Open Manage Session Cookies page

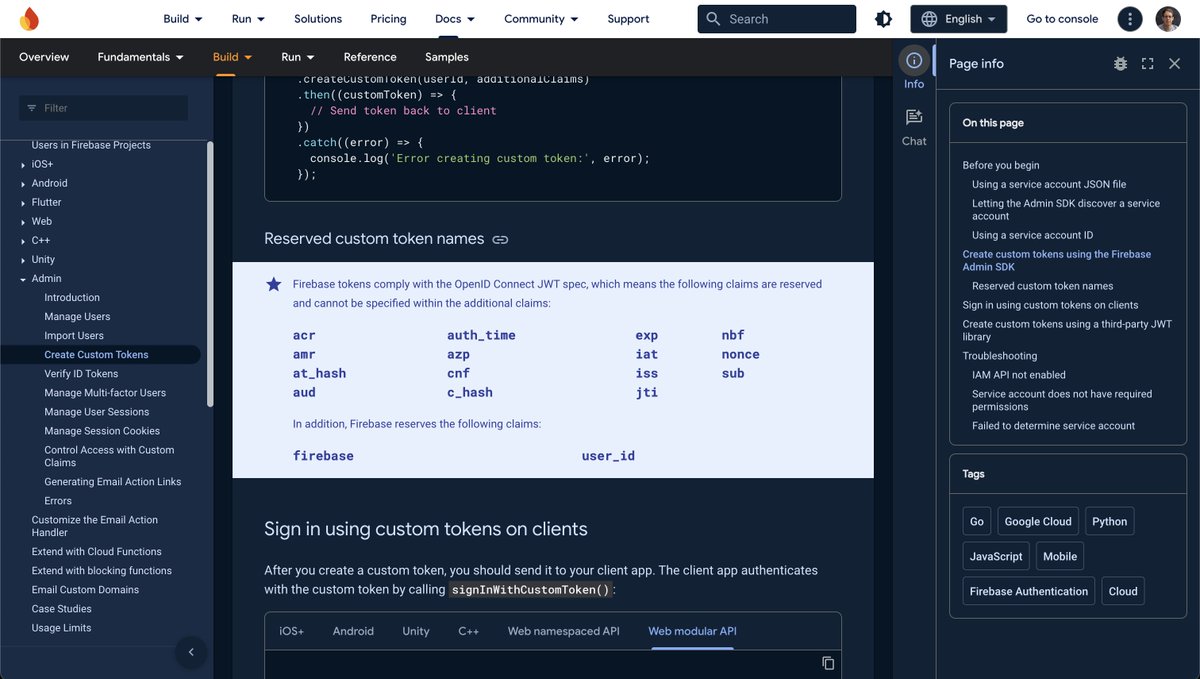(102, 431)
